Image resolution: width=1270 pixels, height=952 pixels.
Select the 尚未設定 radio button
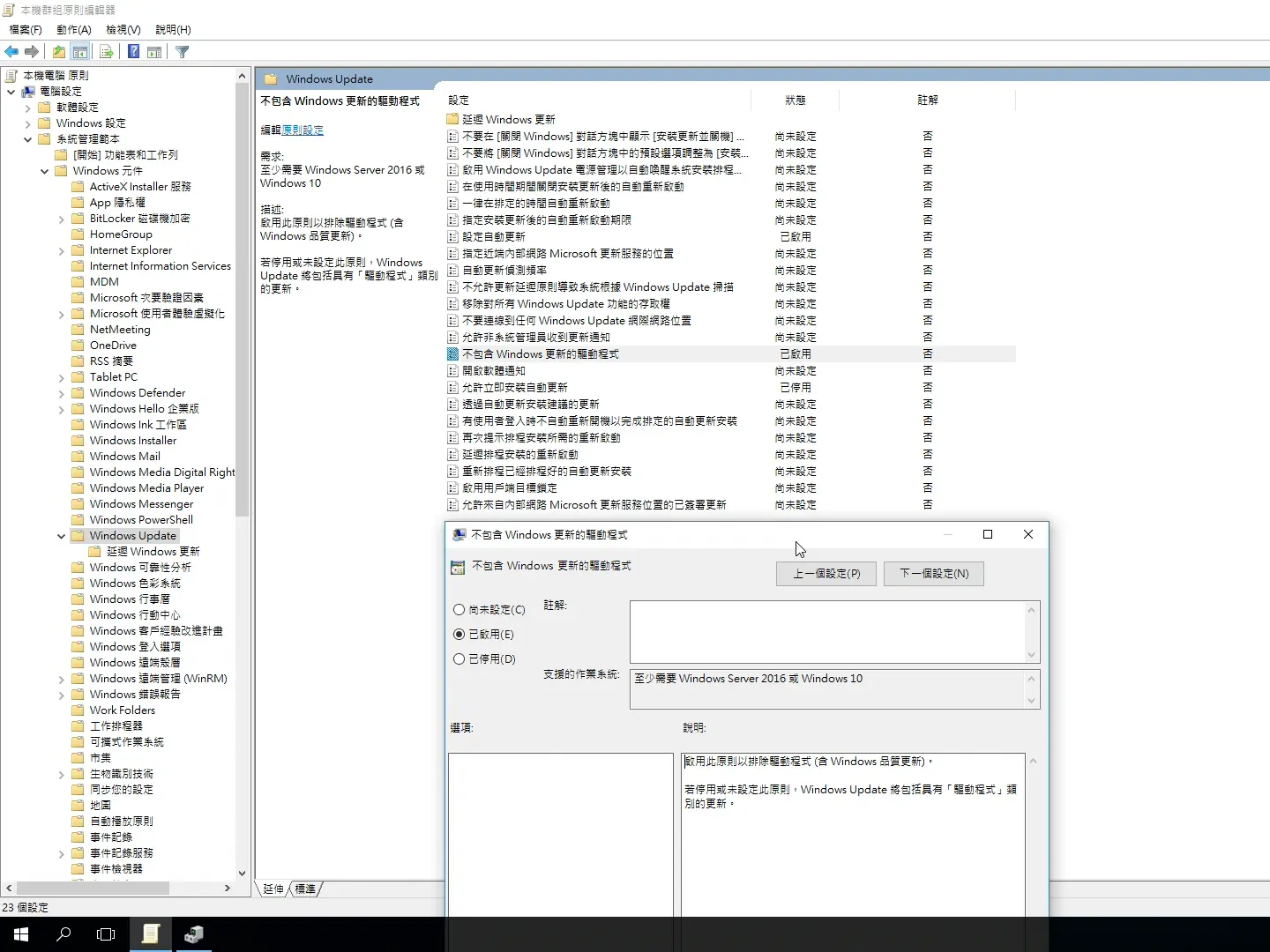[x=459, y=610]
